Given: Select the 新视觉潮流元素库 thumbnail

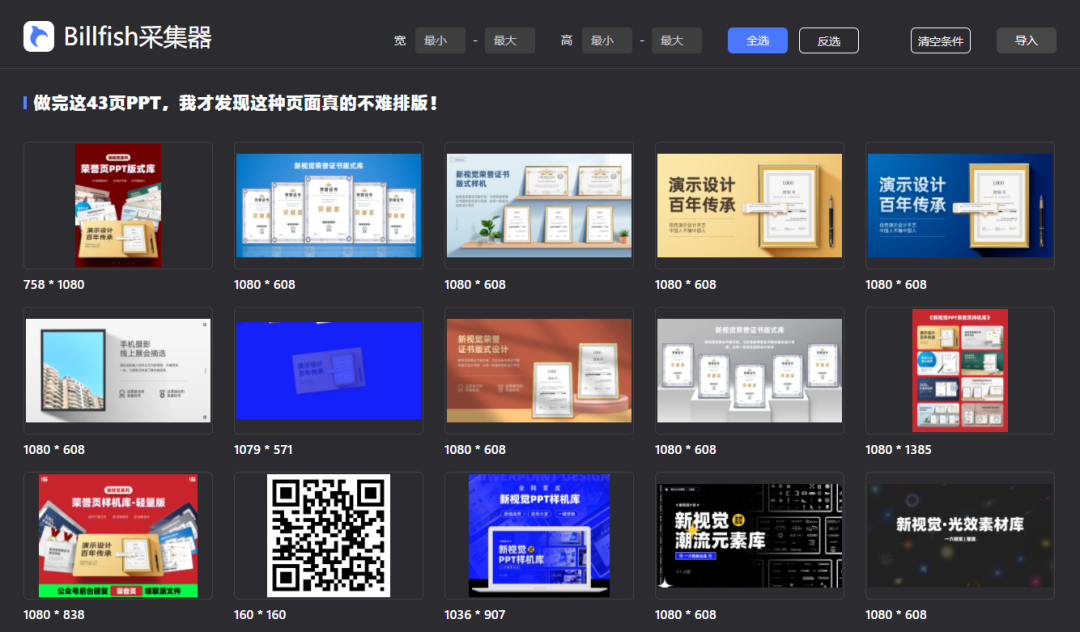Looking at the screenshot, I should pyautogui.click(x=749, y=536).
